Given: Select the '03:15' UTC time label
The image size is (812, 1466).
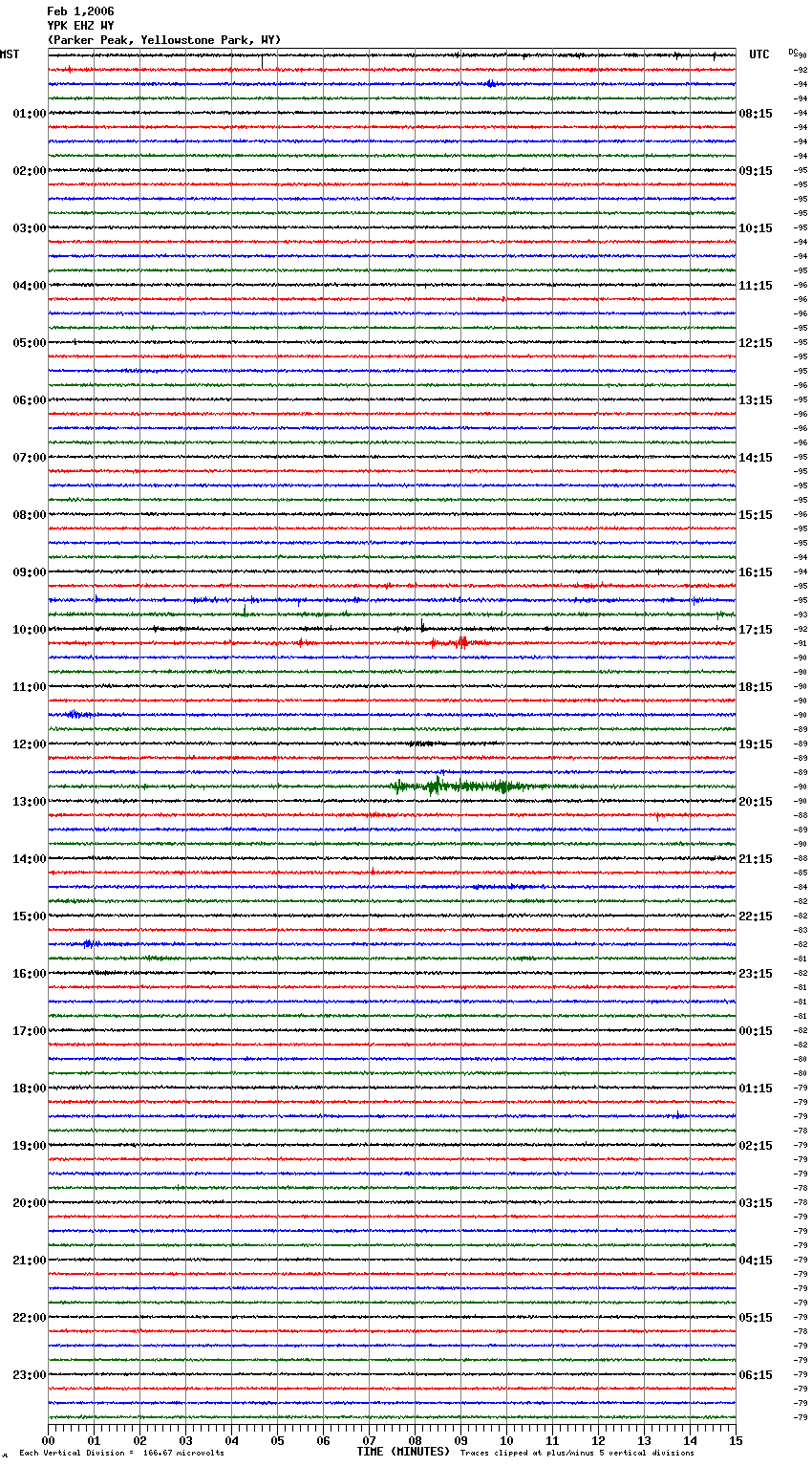Looking at the screenshot, I should click(x=756, y=1203).
